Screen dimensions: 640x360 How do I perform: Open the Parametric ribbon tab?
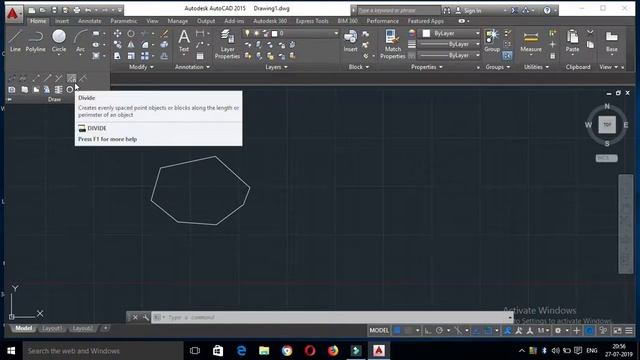124,21
